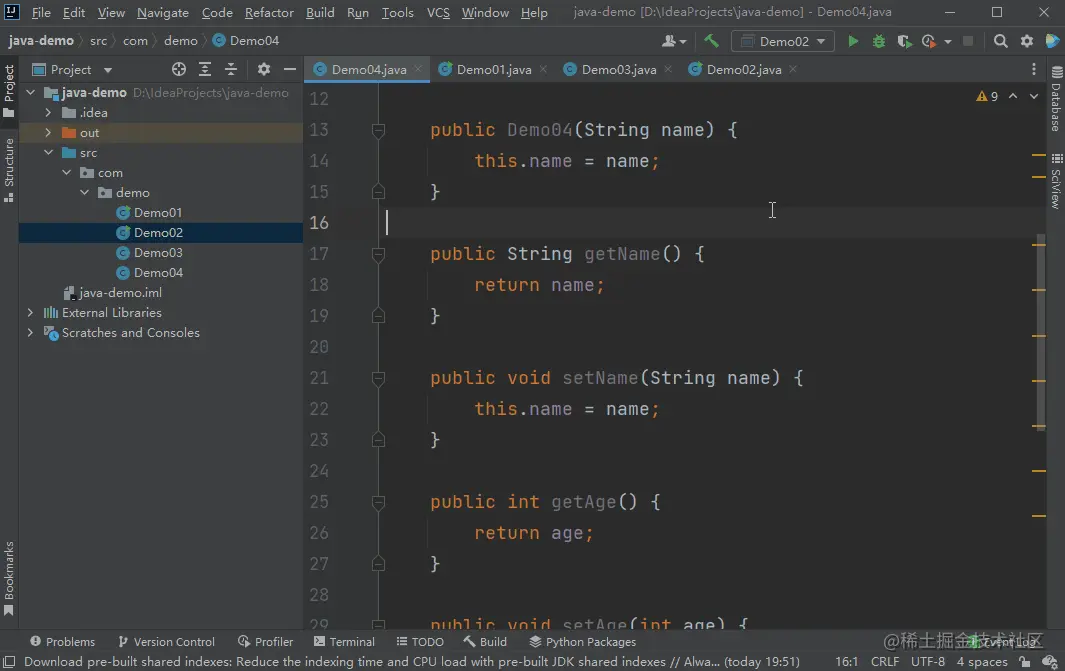Click the warnings indicator showing 9
Screen dimensions: 1065x671
coord(987,96)
